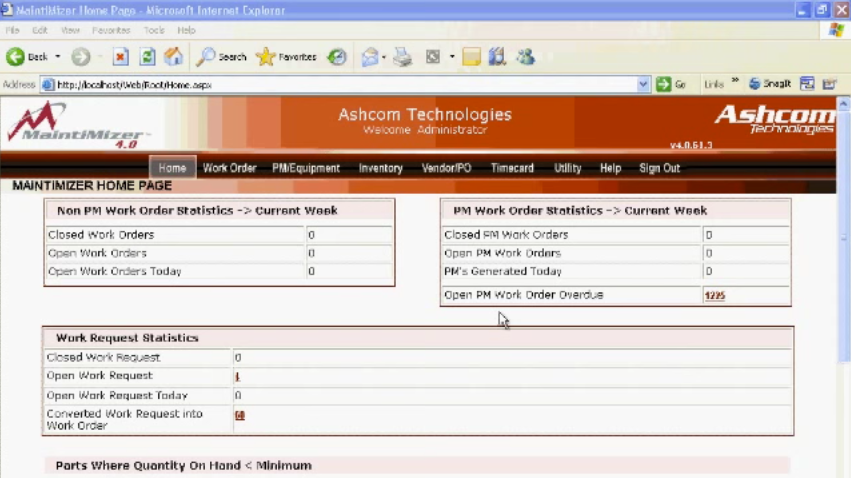Click the page scrollbar up arrow

(843, 104)
